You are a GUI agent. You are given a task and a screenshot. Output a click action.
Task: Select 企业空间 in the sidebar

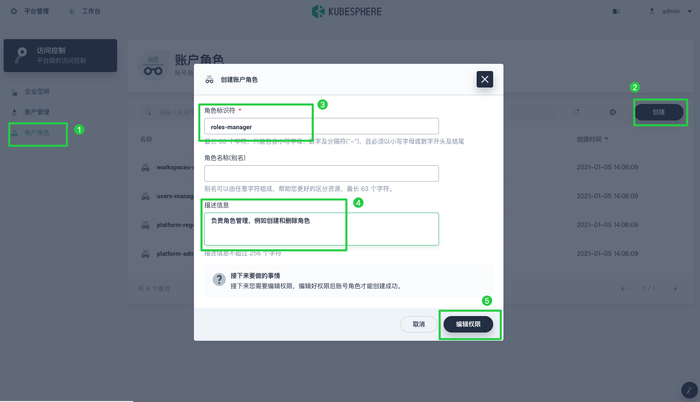(36, 92)
